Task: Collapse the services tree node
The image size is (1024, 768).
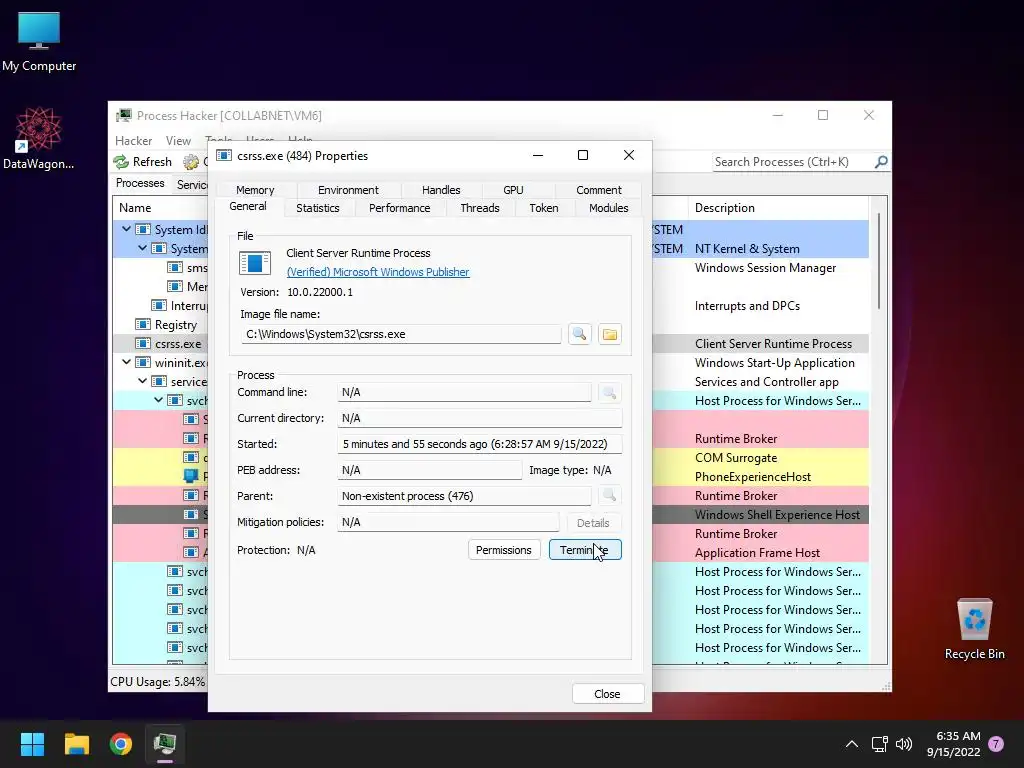Action: 142,381
